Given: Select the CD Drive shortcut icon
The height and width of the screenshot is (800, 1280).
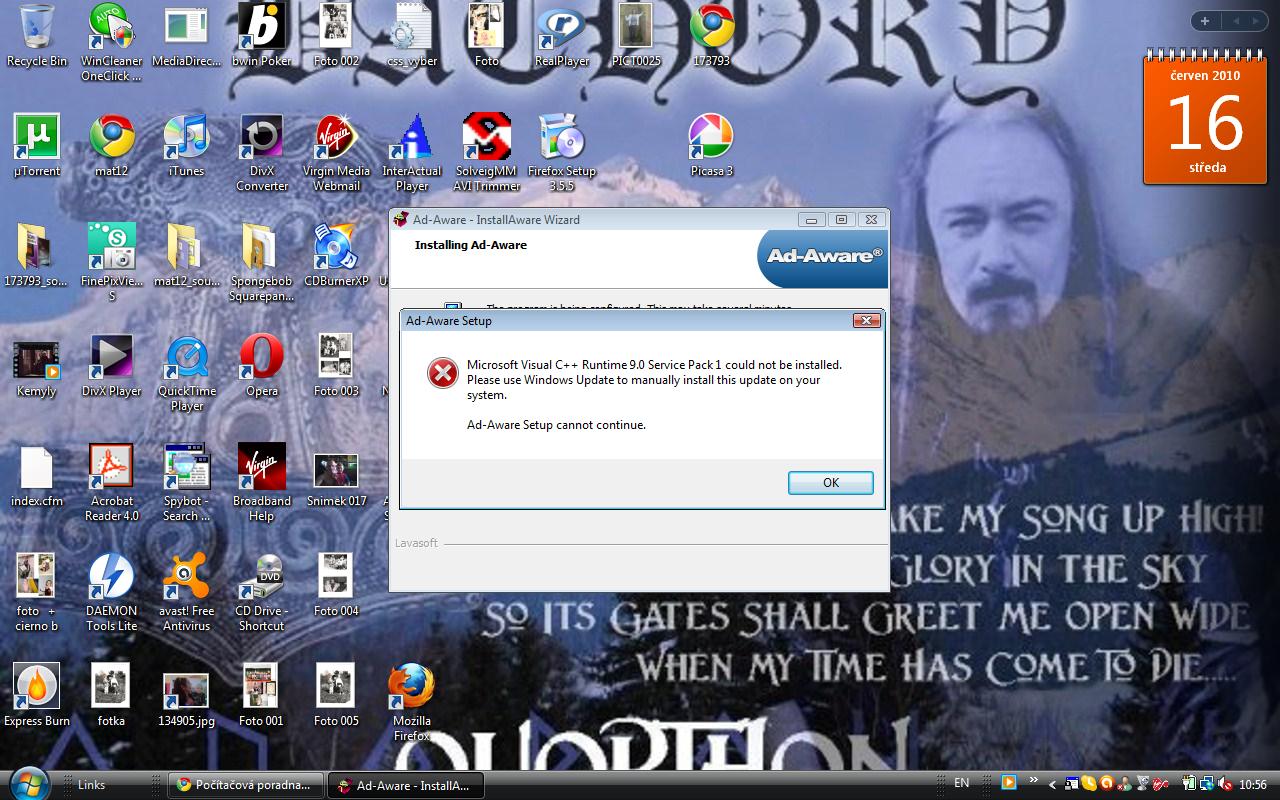Looking at the screenshot, I should click(x=261, y=593).
